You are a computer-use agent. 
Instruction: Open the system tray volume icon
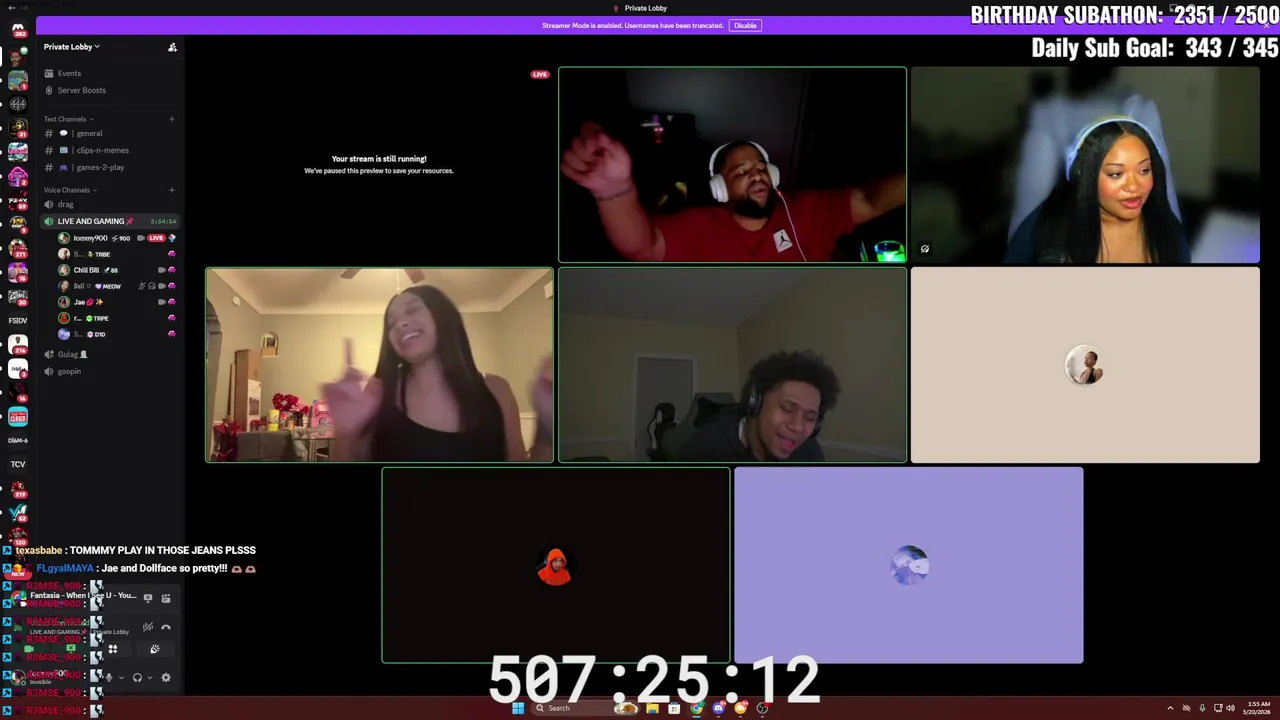point(1230,708)
